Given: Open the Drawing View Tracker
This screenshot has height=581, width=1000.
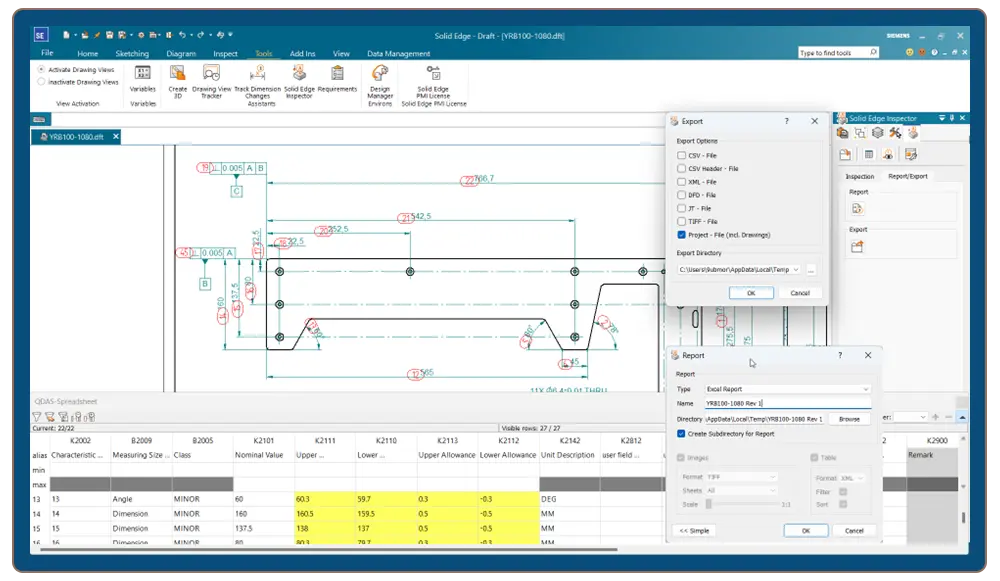Looking at the screenshot, I should (x=212, y=81).
